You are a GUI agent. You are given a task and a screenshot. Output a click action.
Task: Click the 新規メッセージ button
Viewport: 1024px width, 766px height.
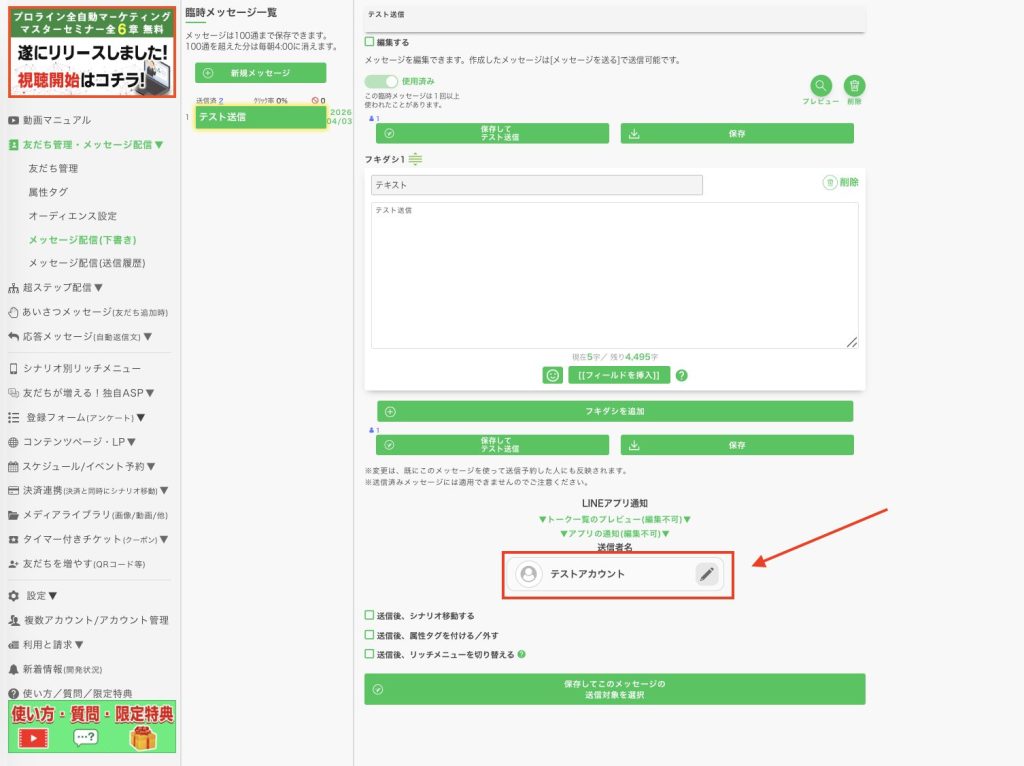pyautogui.click(x=260, y=73)
